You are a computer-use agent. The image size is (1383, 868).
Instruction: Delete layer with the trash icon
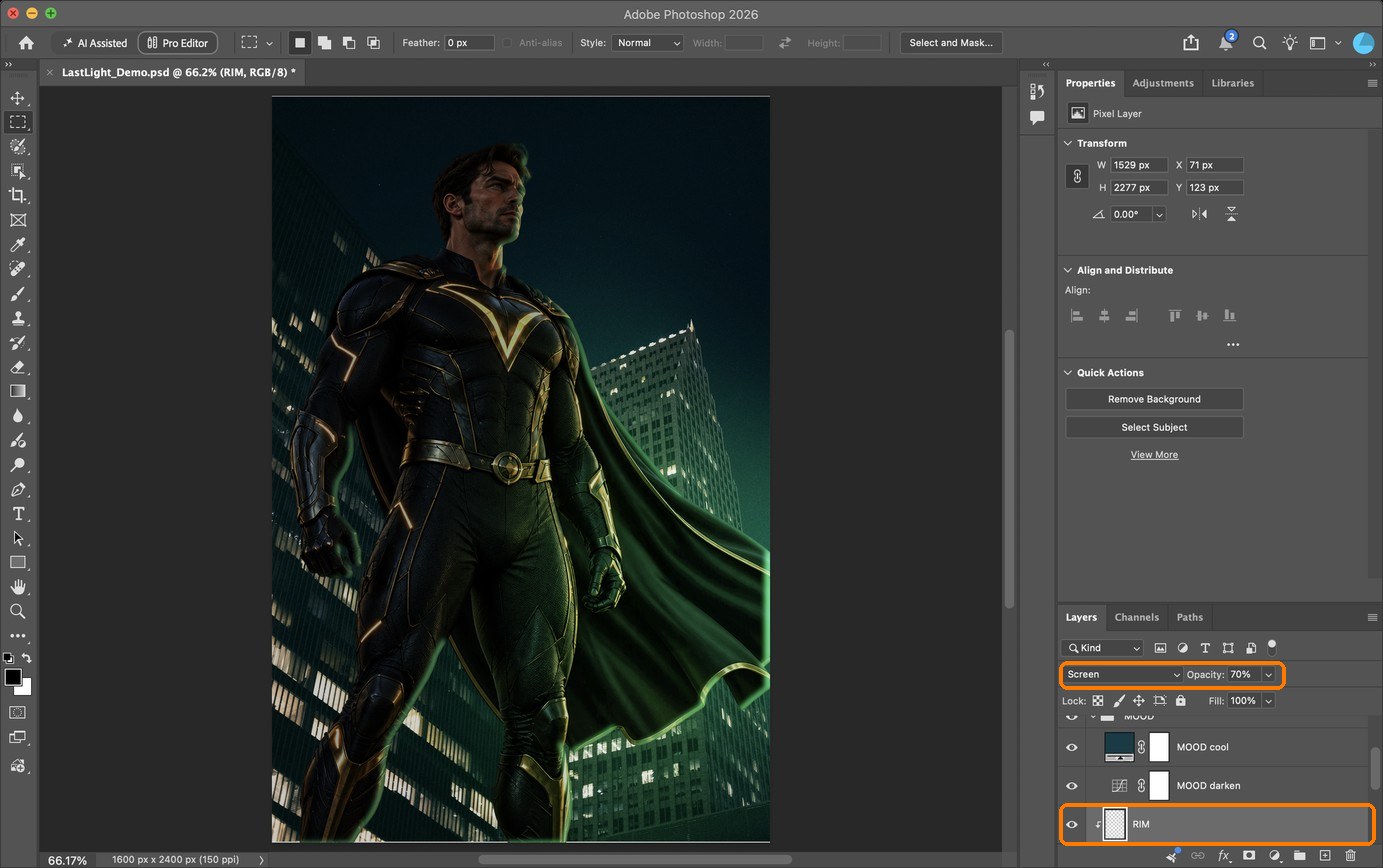[x=1350, y=856]
